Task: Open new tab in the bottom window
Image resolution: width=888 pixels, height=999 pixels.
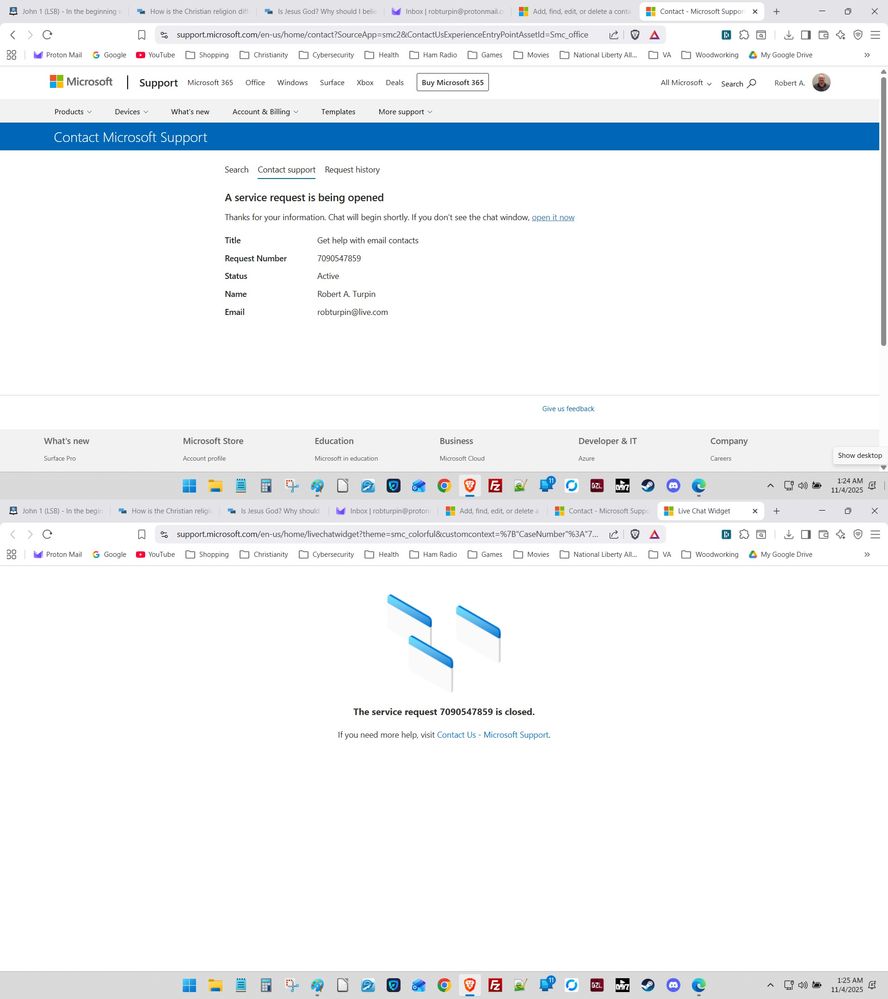Action: coord(777,511)
